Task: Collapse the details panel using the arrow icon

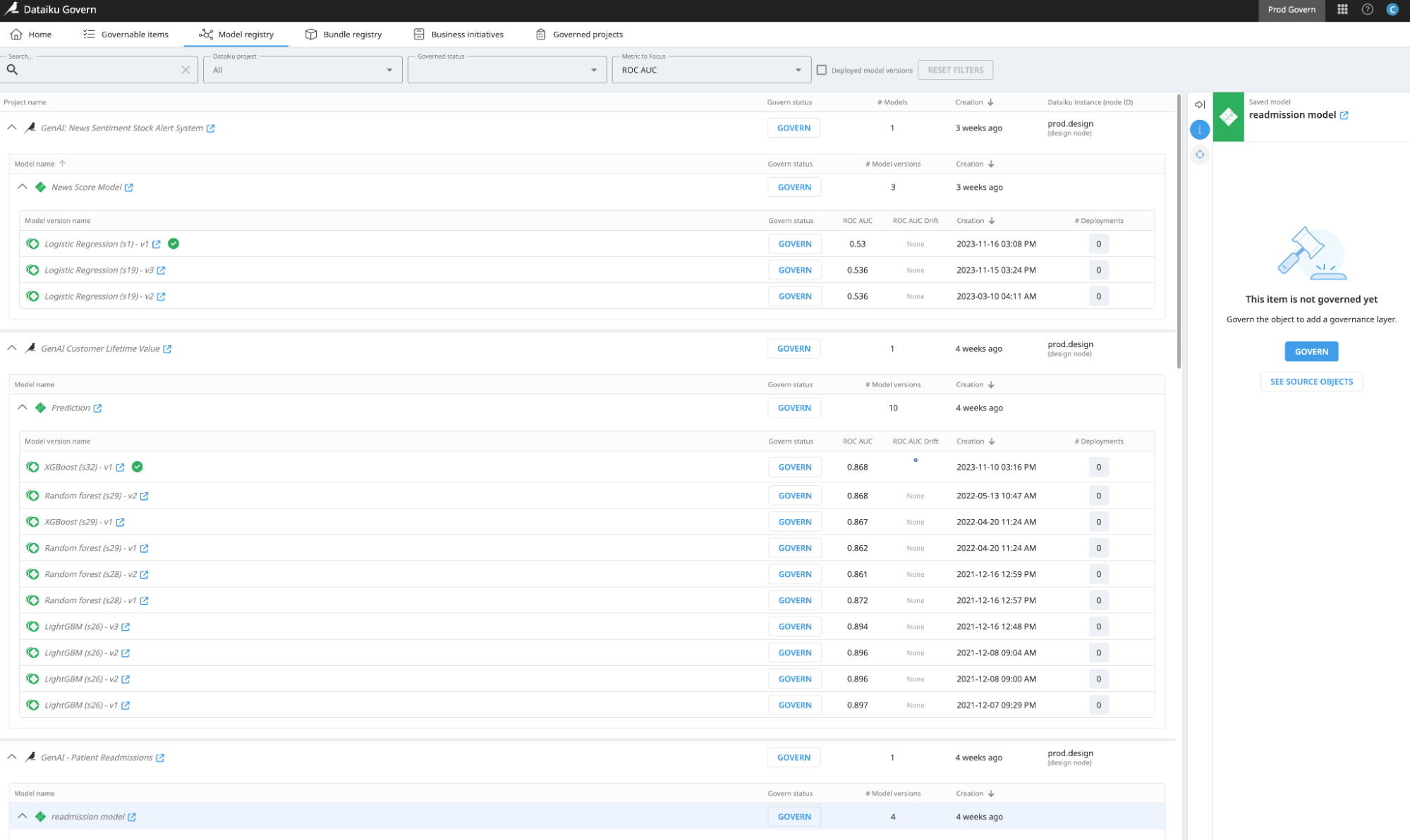Action: coord(1199,104)
